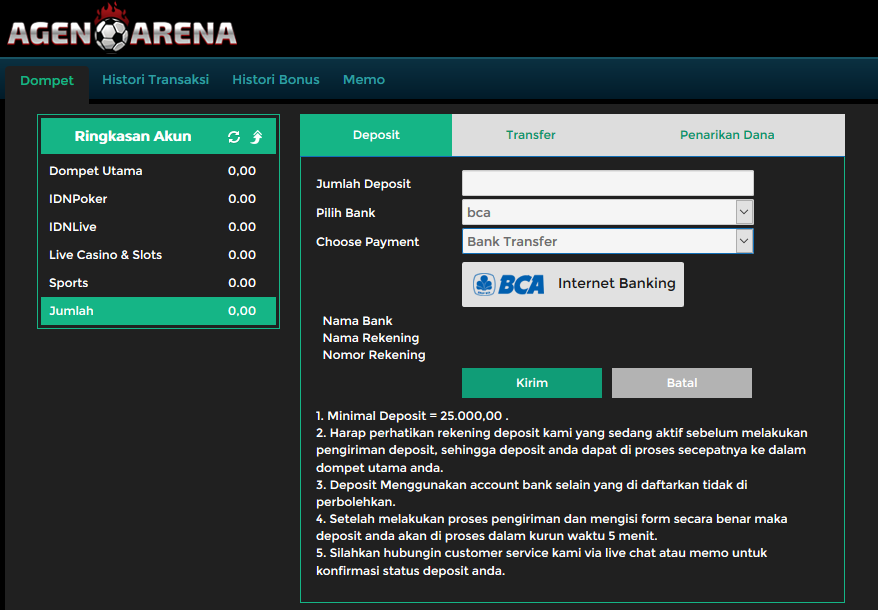Switch to the Transfer tab

(x=531, y=135)
